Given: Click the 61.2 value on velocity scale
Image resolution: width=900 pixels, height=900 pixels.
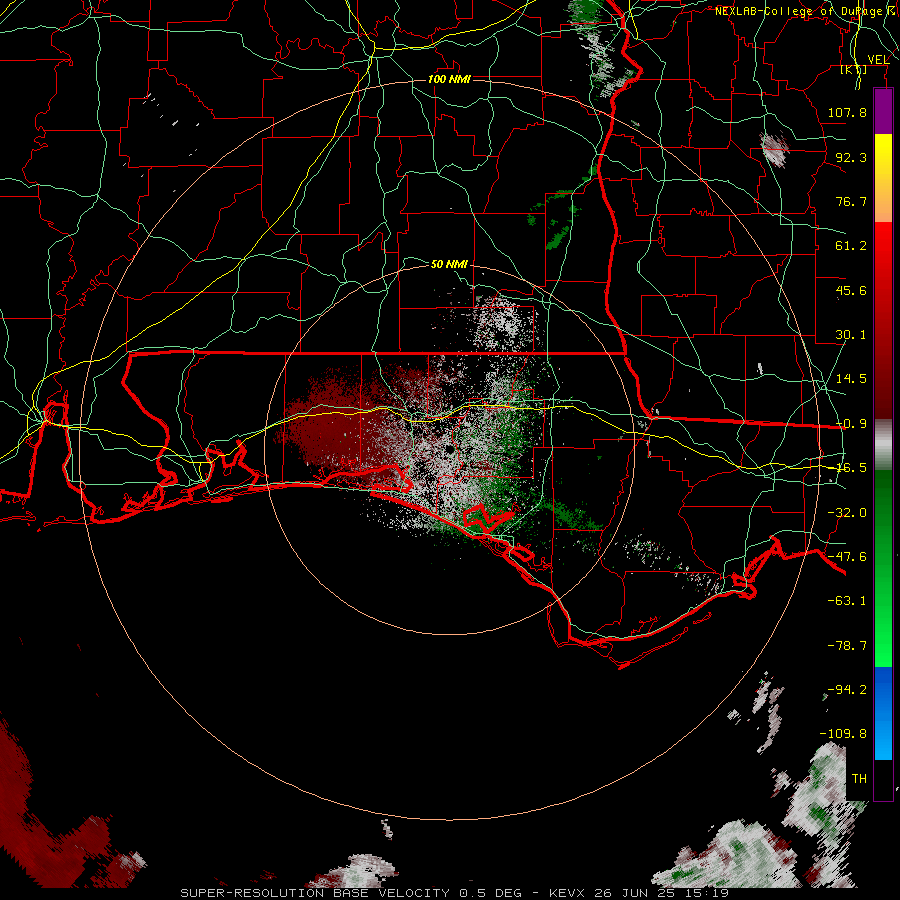Looking at the screenshot, I should (x=851, y=246).
